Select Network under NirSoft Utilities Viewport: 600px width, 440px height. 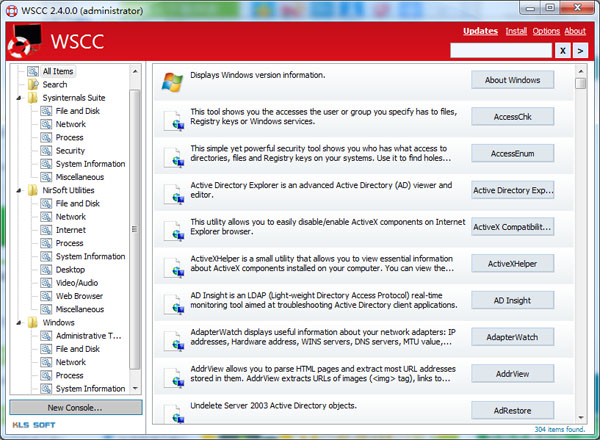71,217
